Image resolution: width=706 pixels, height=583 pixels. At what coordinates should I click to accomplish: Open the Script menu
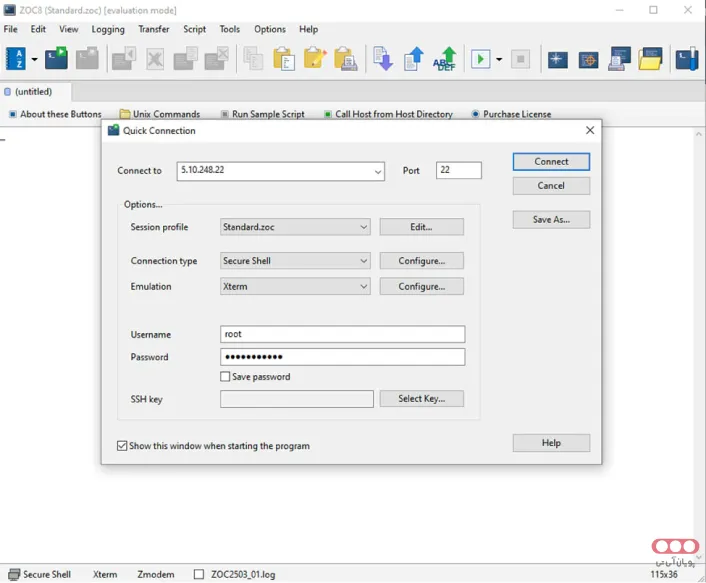(194, 30)
